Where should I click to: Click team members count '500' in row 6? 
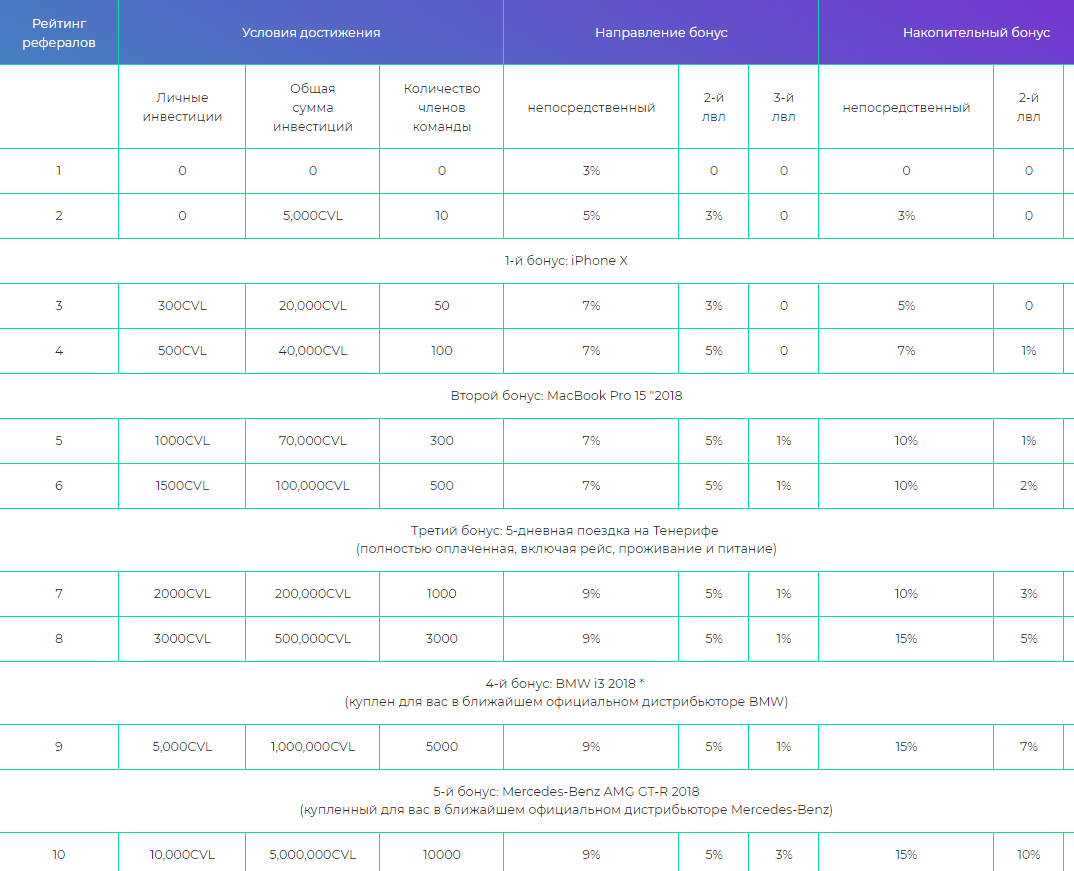[442, 485]
